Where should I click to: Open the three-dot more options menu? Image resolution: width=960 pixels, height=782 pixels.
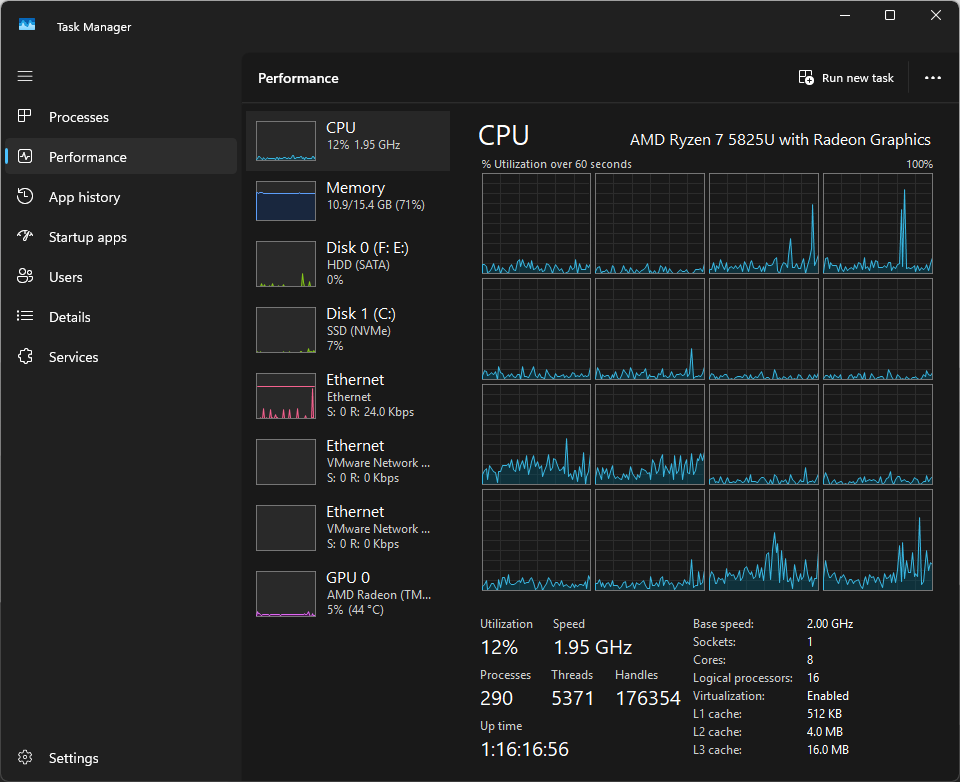click(x=932, y=78)
